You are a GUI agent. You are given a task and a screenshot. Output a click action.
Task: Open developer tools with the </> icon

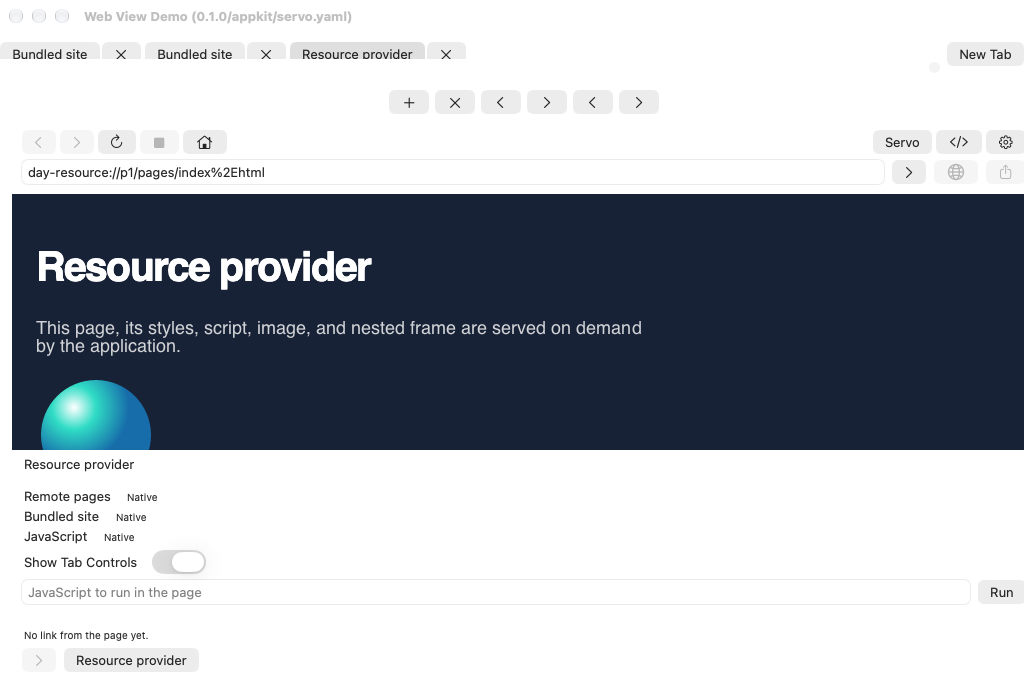(x=959, y=142)
